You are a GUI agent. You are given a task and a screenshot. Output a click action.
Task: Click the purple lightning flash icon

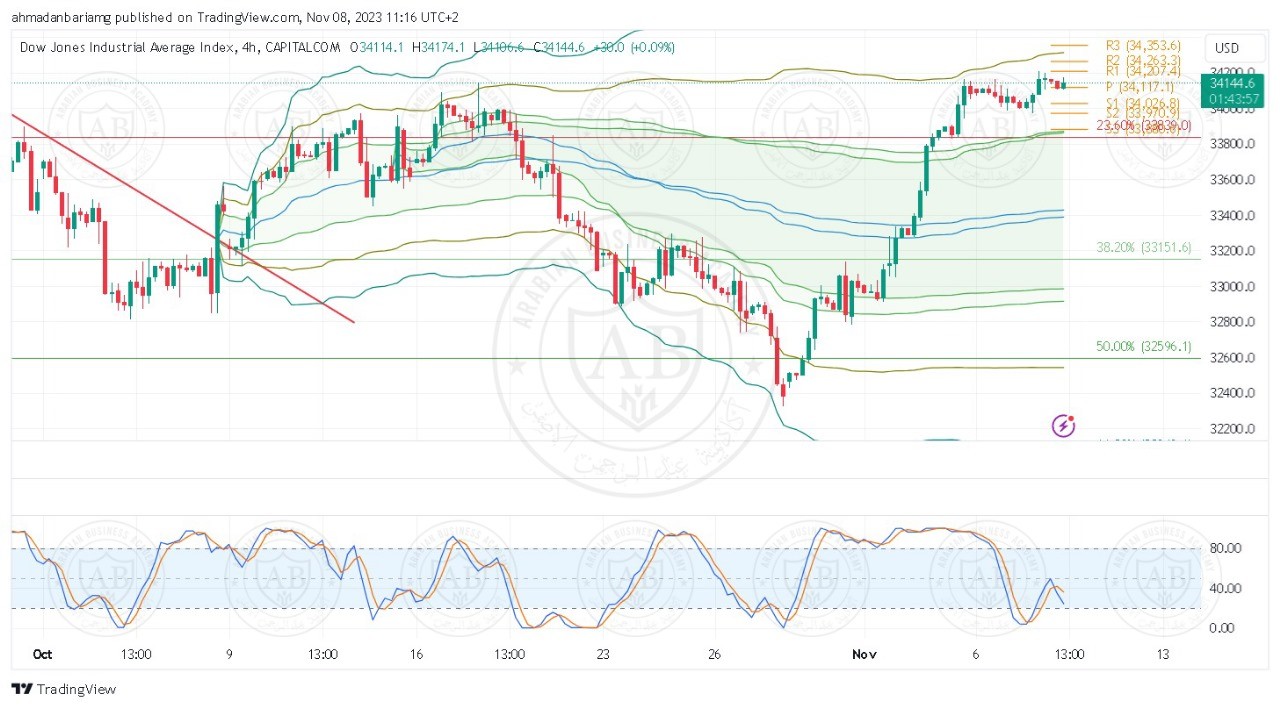point(1064,427)
